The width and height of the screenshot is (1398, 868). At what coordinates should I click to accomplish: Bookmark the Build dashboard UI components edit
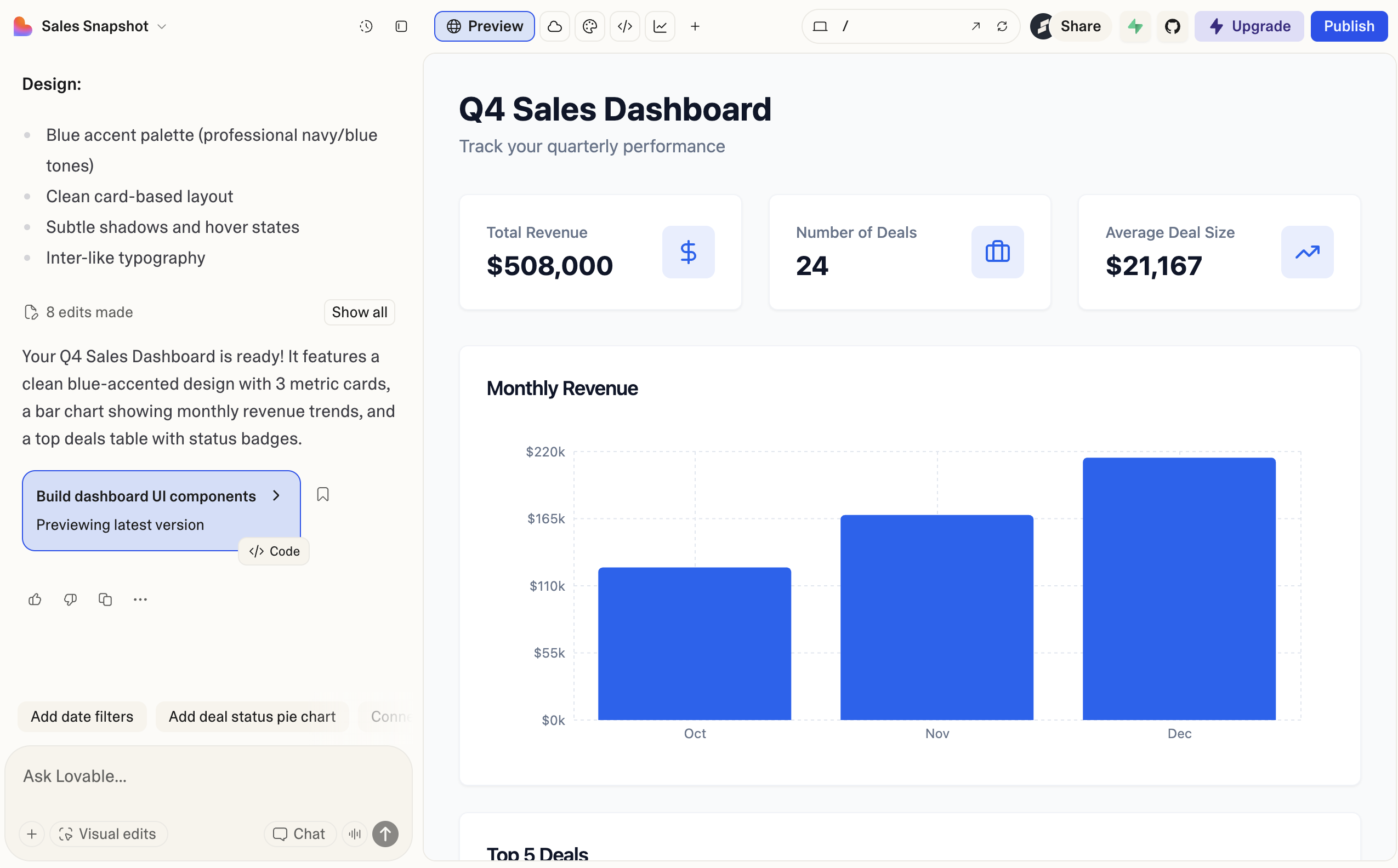pyautogui.click(x=323, y=494)
